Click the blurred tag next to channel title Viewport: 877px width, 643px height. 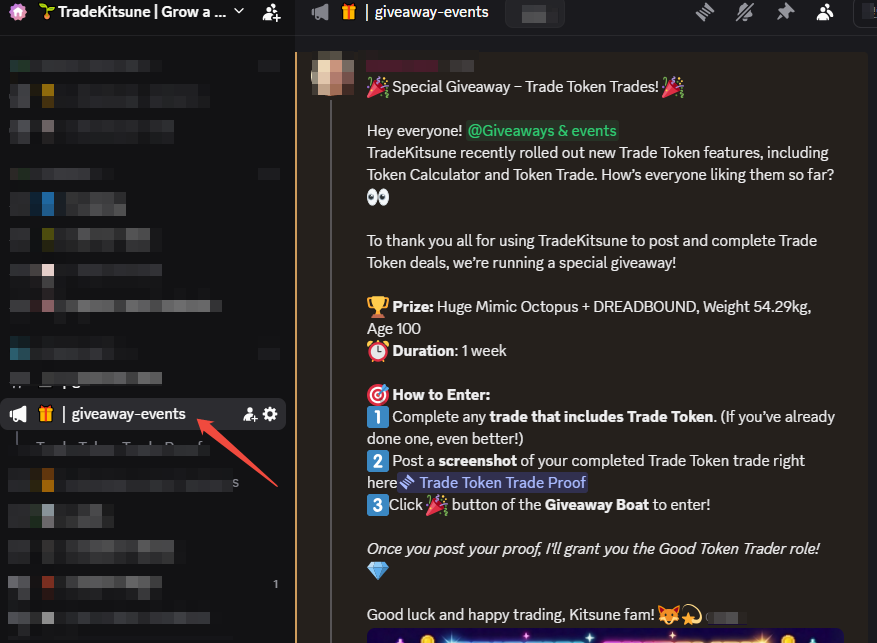pyautogui.click(x=534, y=14)
